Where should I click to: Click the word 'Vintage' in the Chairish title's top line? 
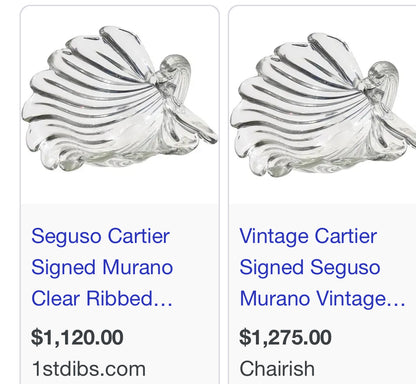point(274,237)
